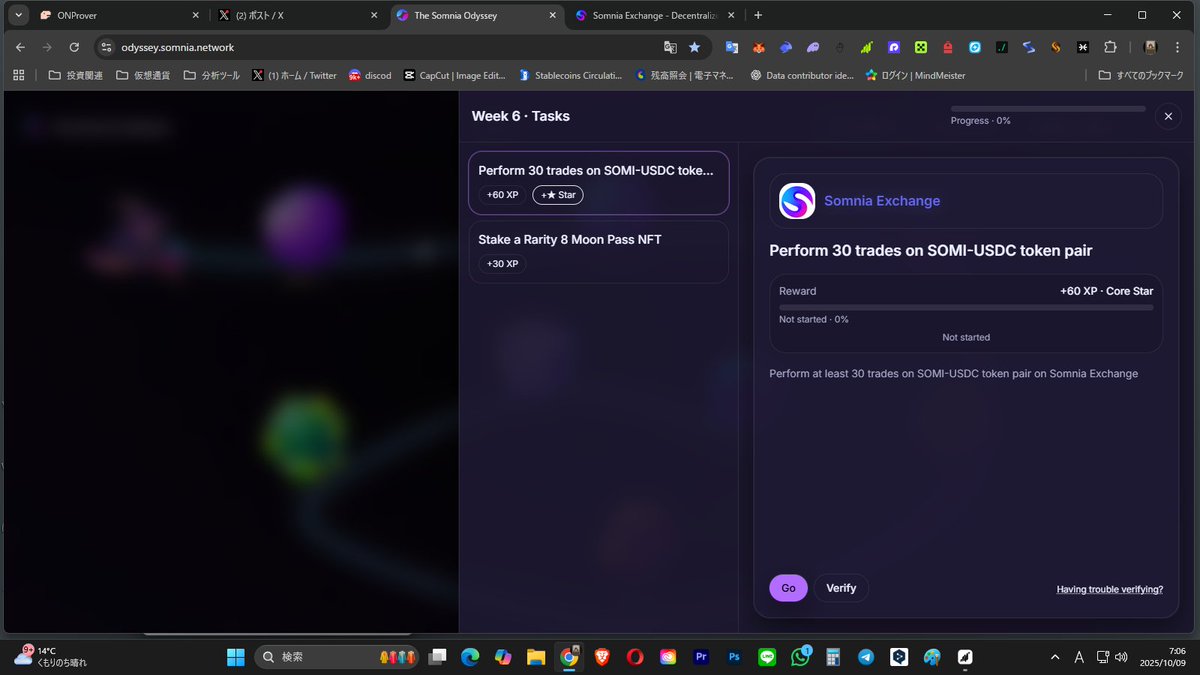The image size is (1200, 675).
Task: Open the green bar chart extension
Action: (x=867, y=47)
